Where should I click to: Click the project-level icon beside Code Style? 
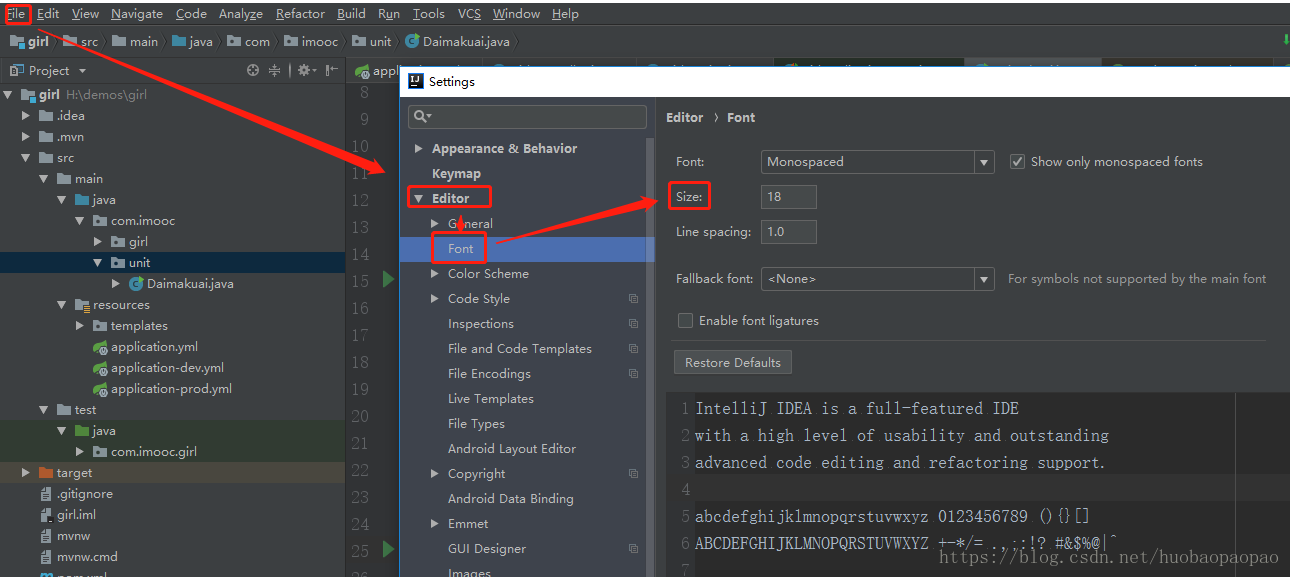pos(633,299)
